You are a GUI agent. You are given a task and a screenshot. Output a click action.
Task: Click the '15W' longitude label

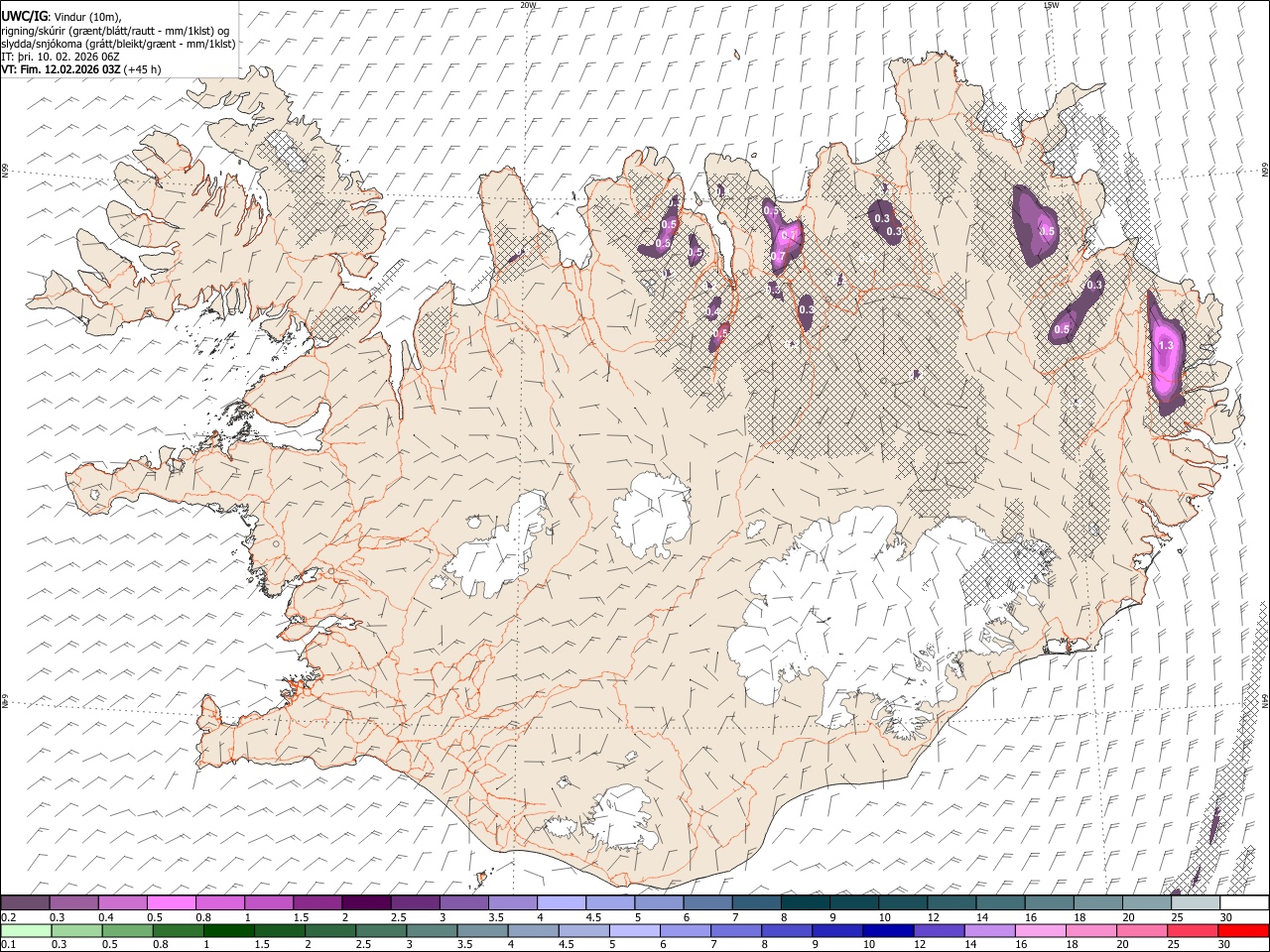1051,5
